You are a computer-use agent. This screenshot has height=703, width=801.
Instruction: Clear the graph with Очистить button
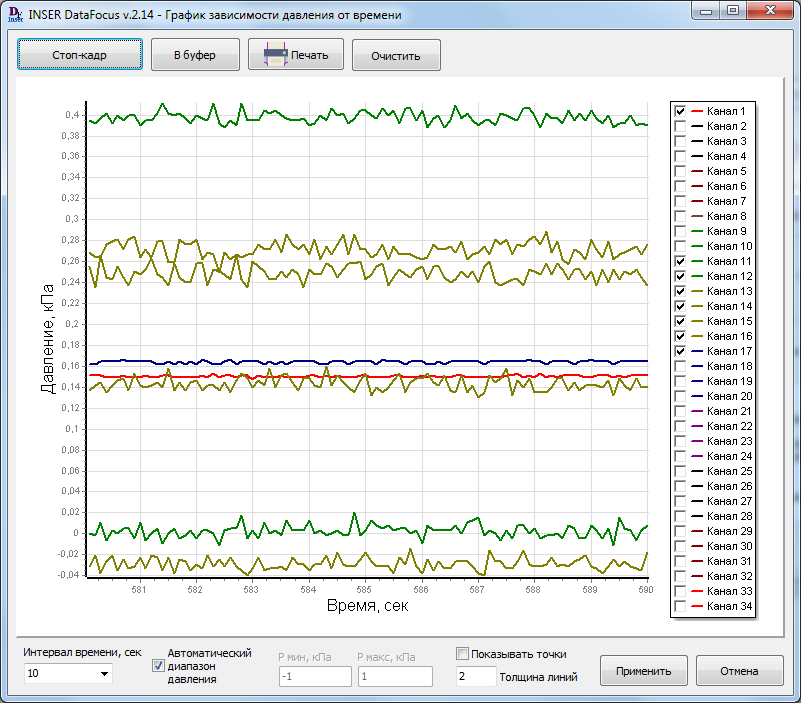(396, 55)
